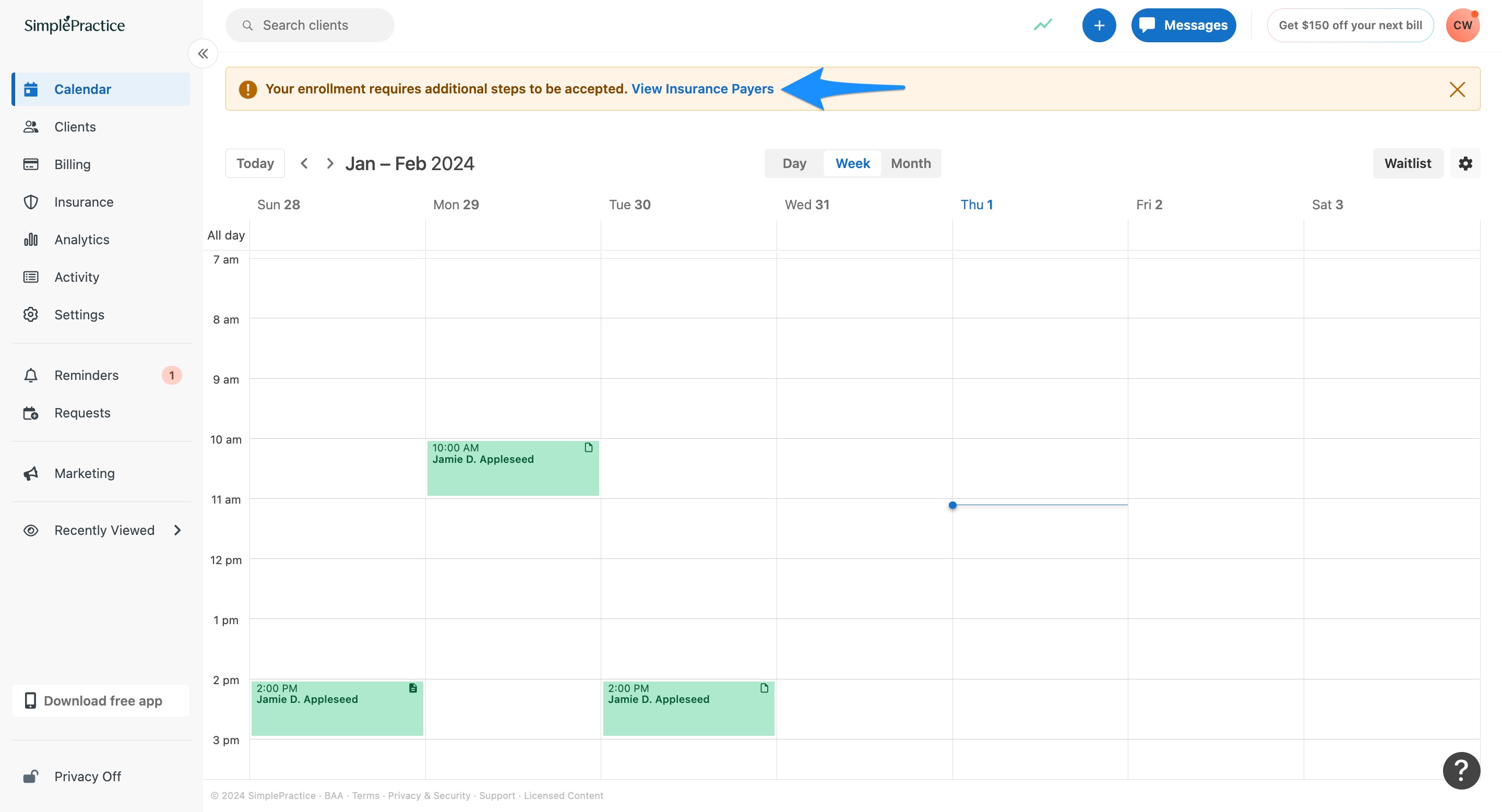Go to previous week arrow
The width and height of the screenshot is (1502, 812).
click(x=304, y=163)
